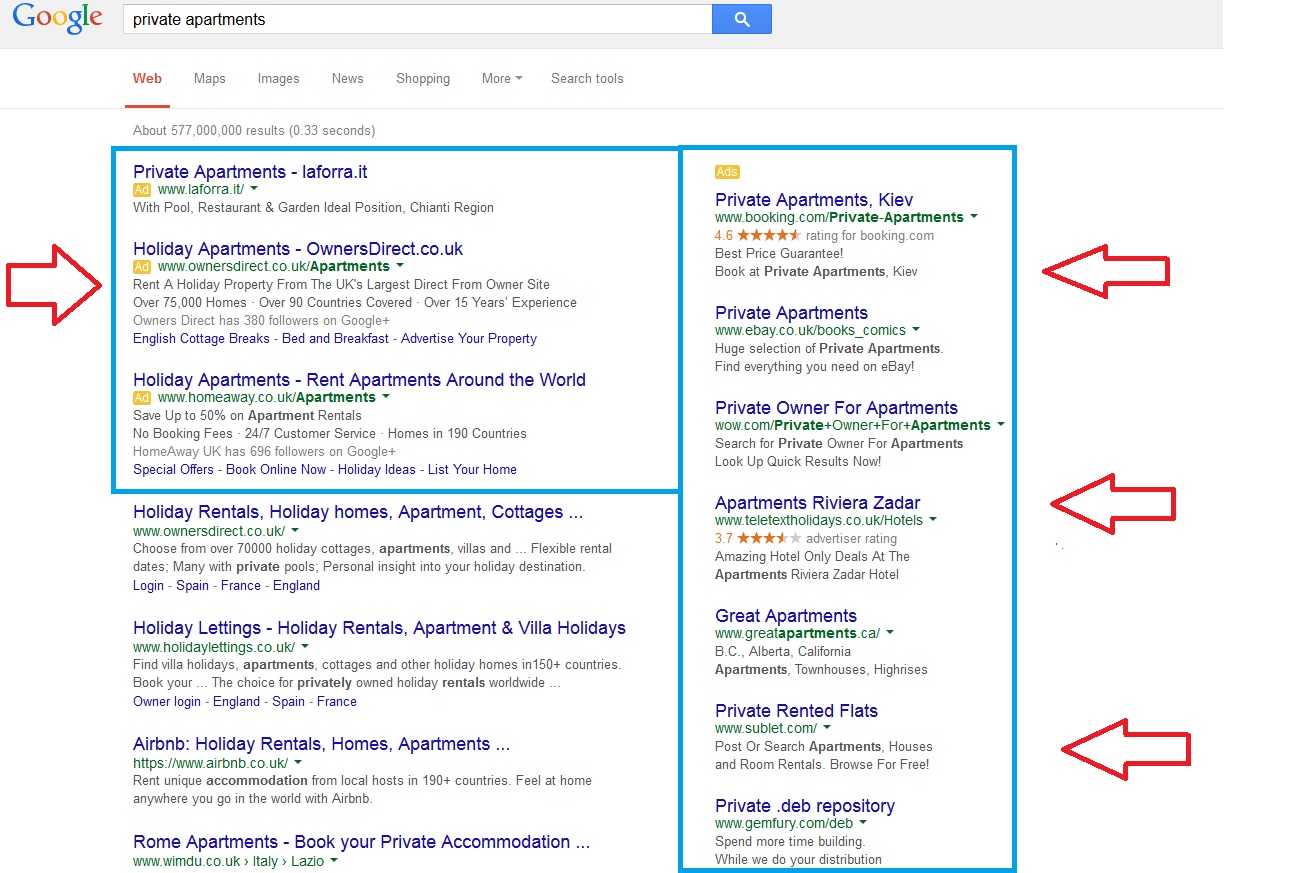Expand arrow next to www.greatapartments.ca/
This screenshot has height=873, width=1305.
tap(890, 632)
